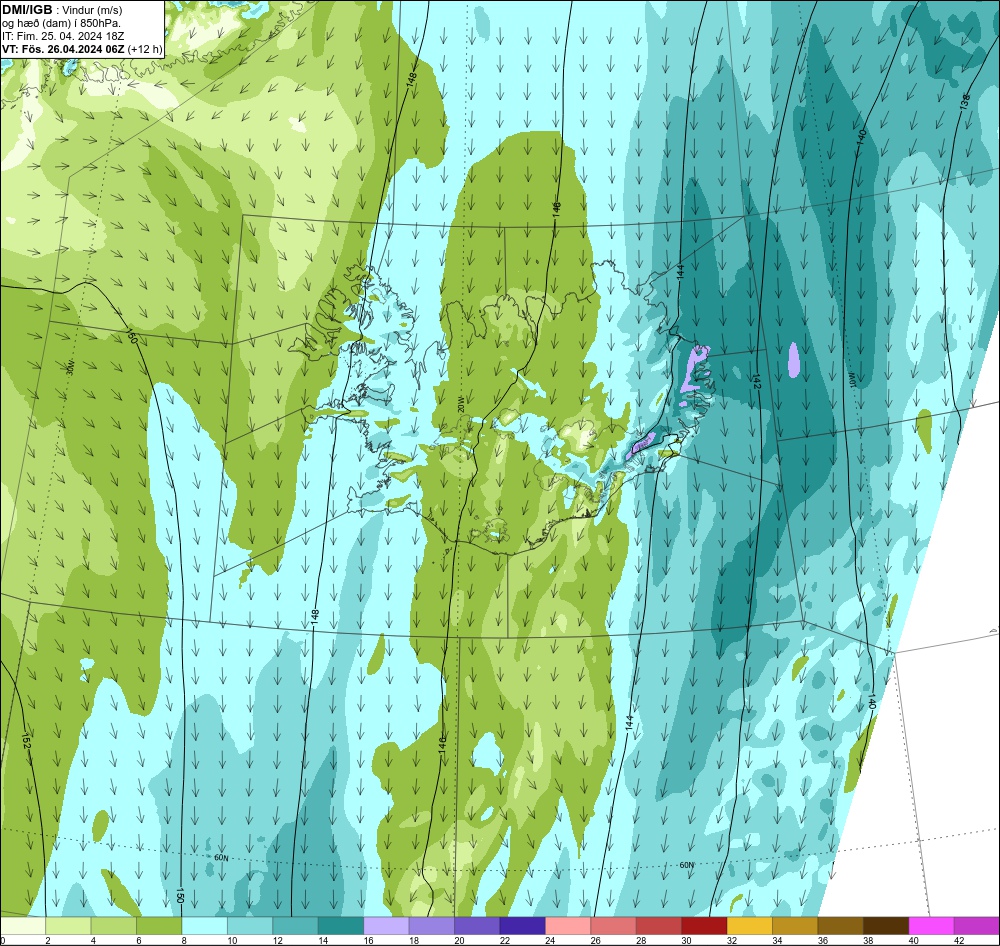
Task: Click the pale yellow legend swatch below 2
Action: pos(23,926)
